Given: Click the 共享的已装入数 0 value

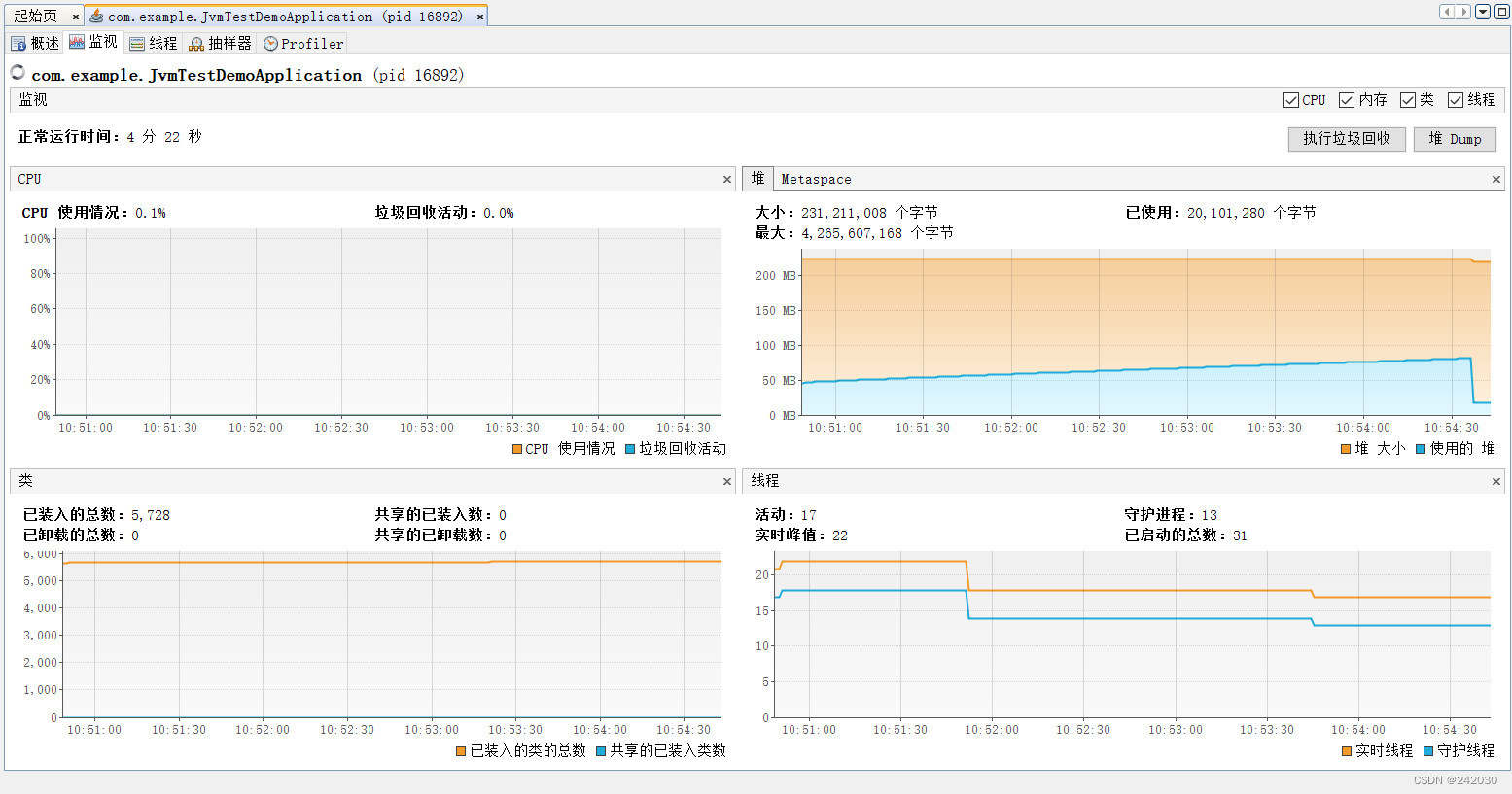Looking at the screenshot, I should tap(503, 515).
